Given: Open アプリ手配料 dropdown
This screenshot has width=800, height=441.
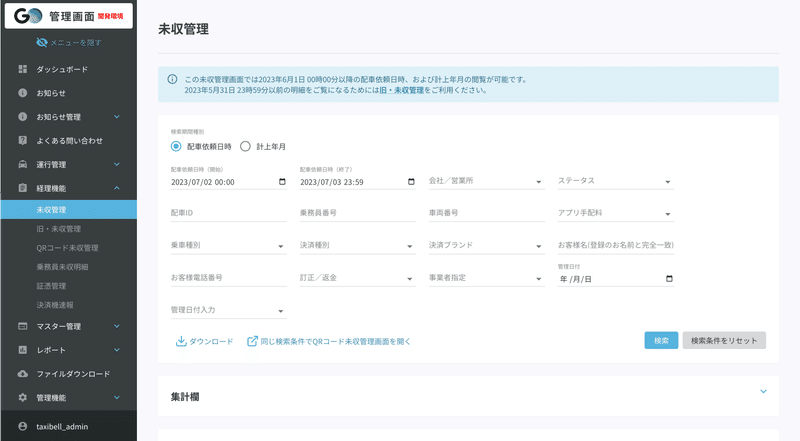Looking at the screenshot, I should click(x=616, y=213).
